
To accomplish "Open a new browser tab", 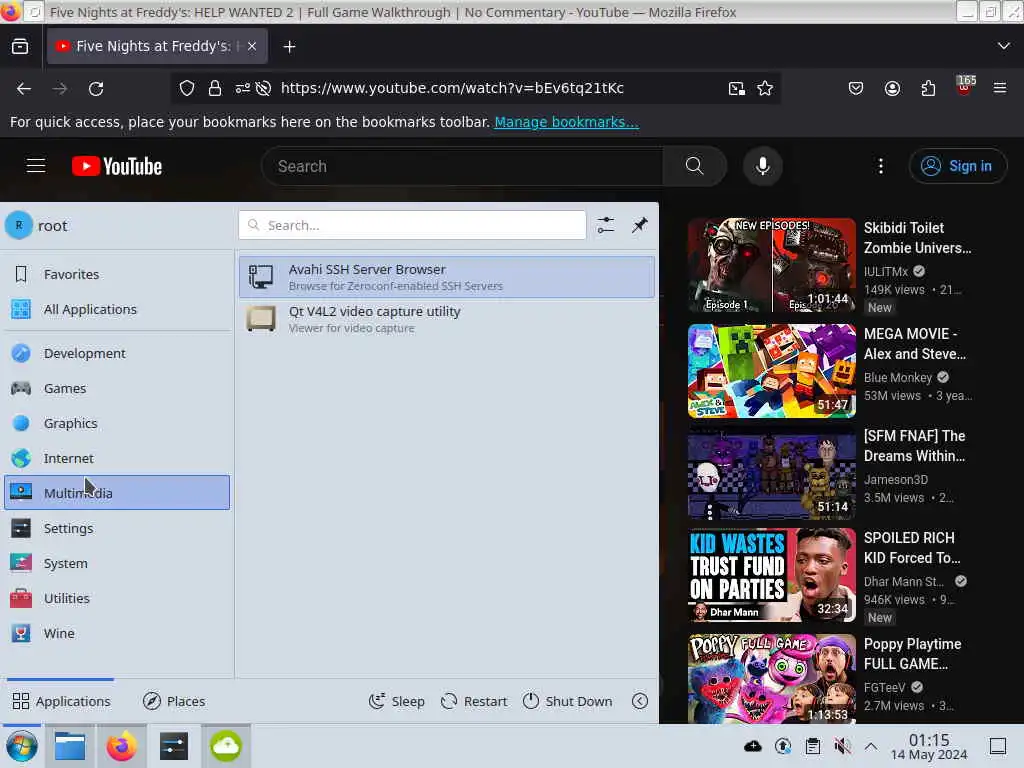I will point(289,46).
